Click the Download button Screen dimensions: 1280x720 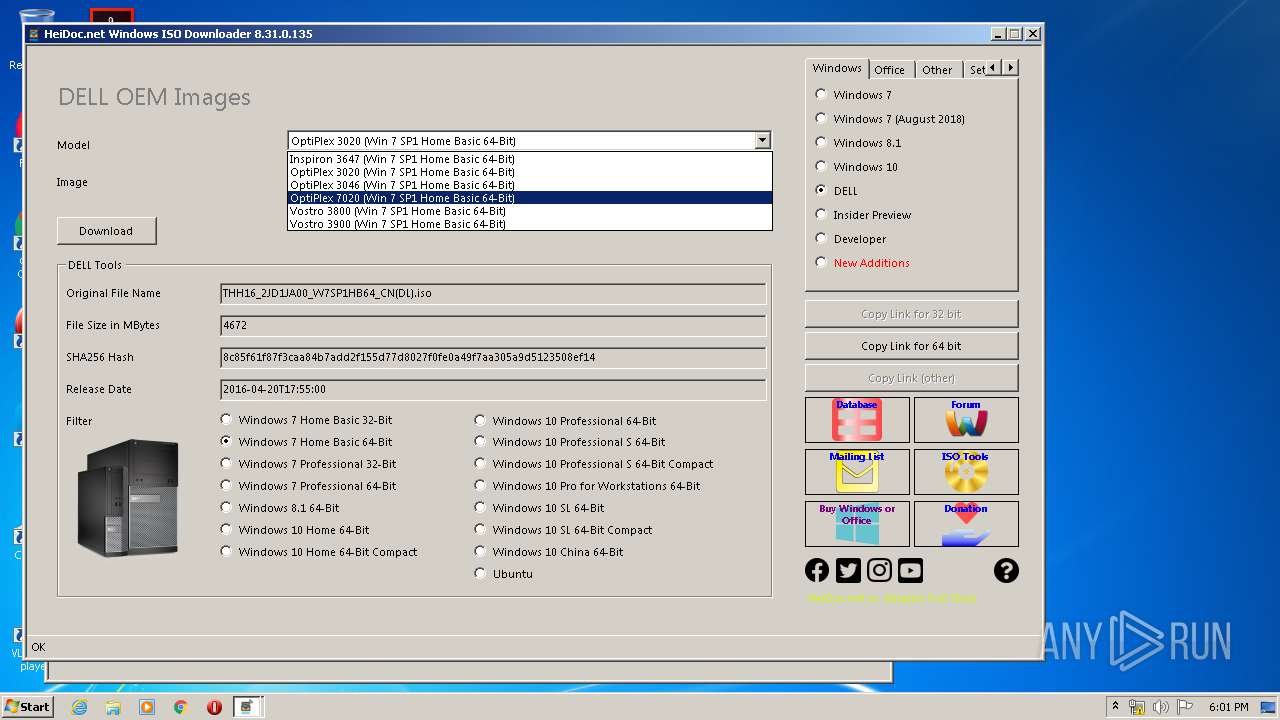coord(106,231)
